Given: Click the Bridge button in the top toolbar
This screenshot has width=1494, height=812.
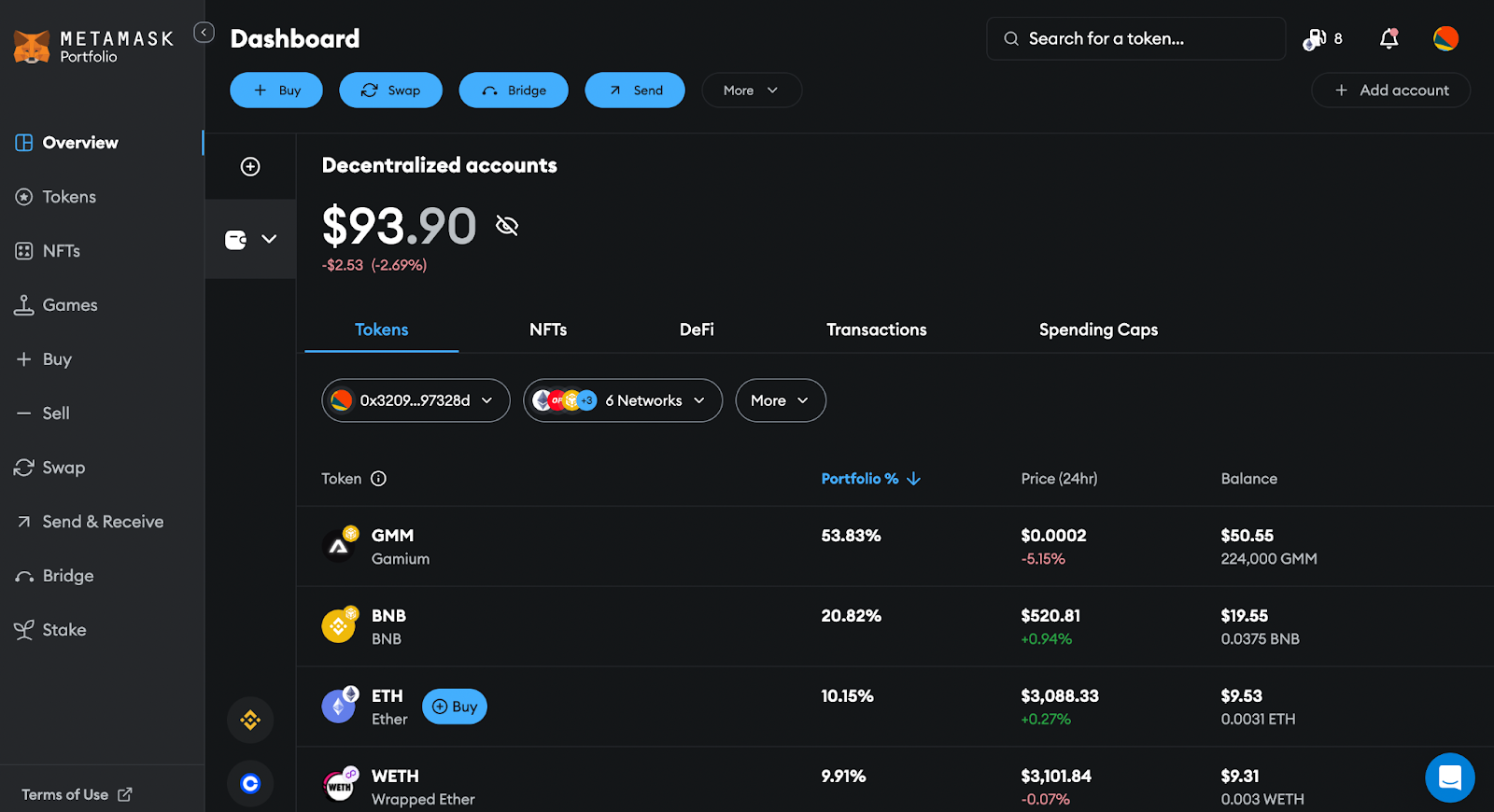Looking at the screenshot, I should tap(514, 91).
